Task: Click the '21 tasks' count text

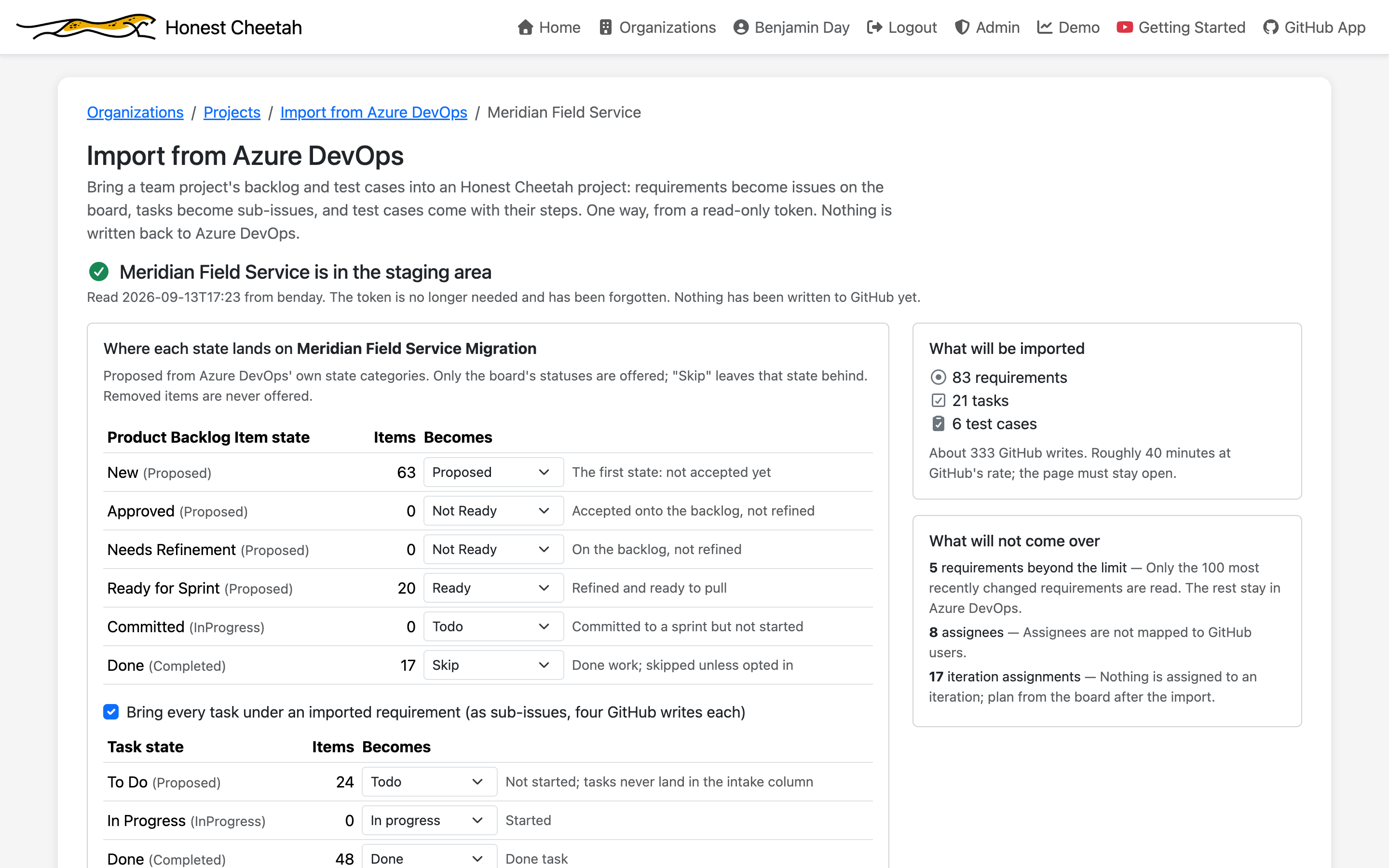Action: coord(980,400)
